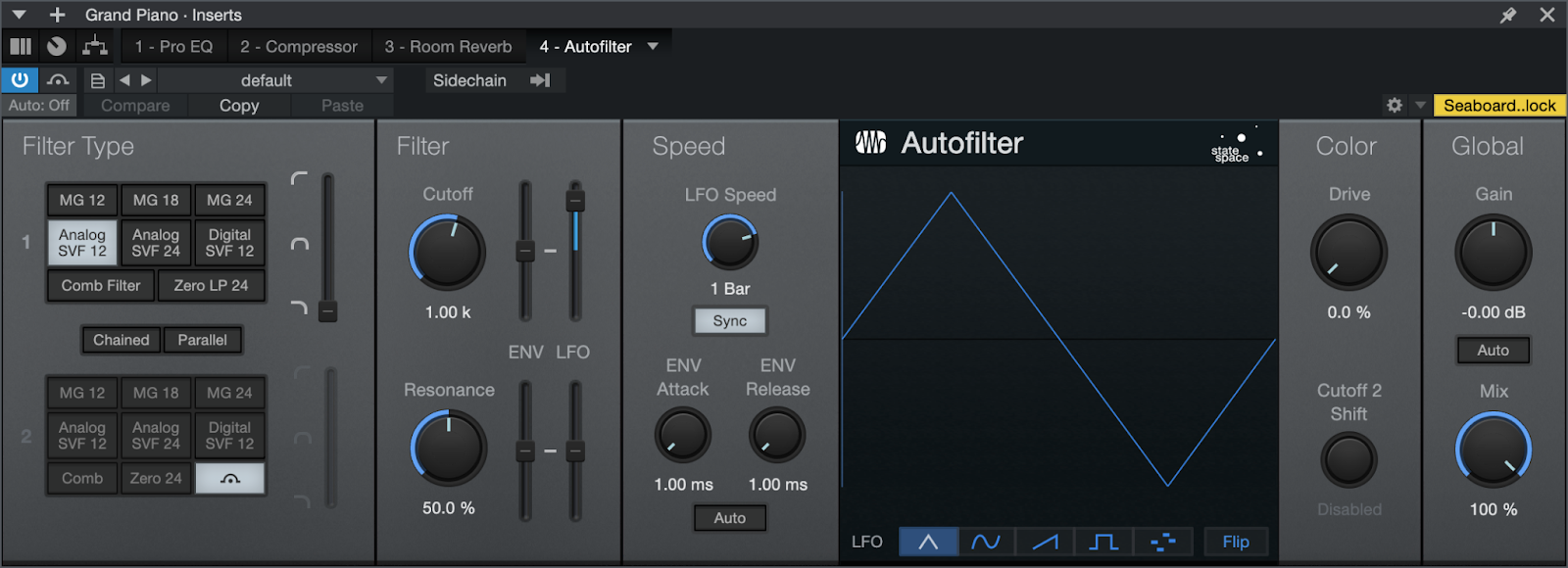Click the LFO Speed knob

point(730,243)
